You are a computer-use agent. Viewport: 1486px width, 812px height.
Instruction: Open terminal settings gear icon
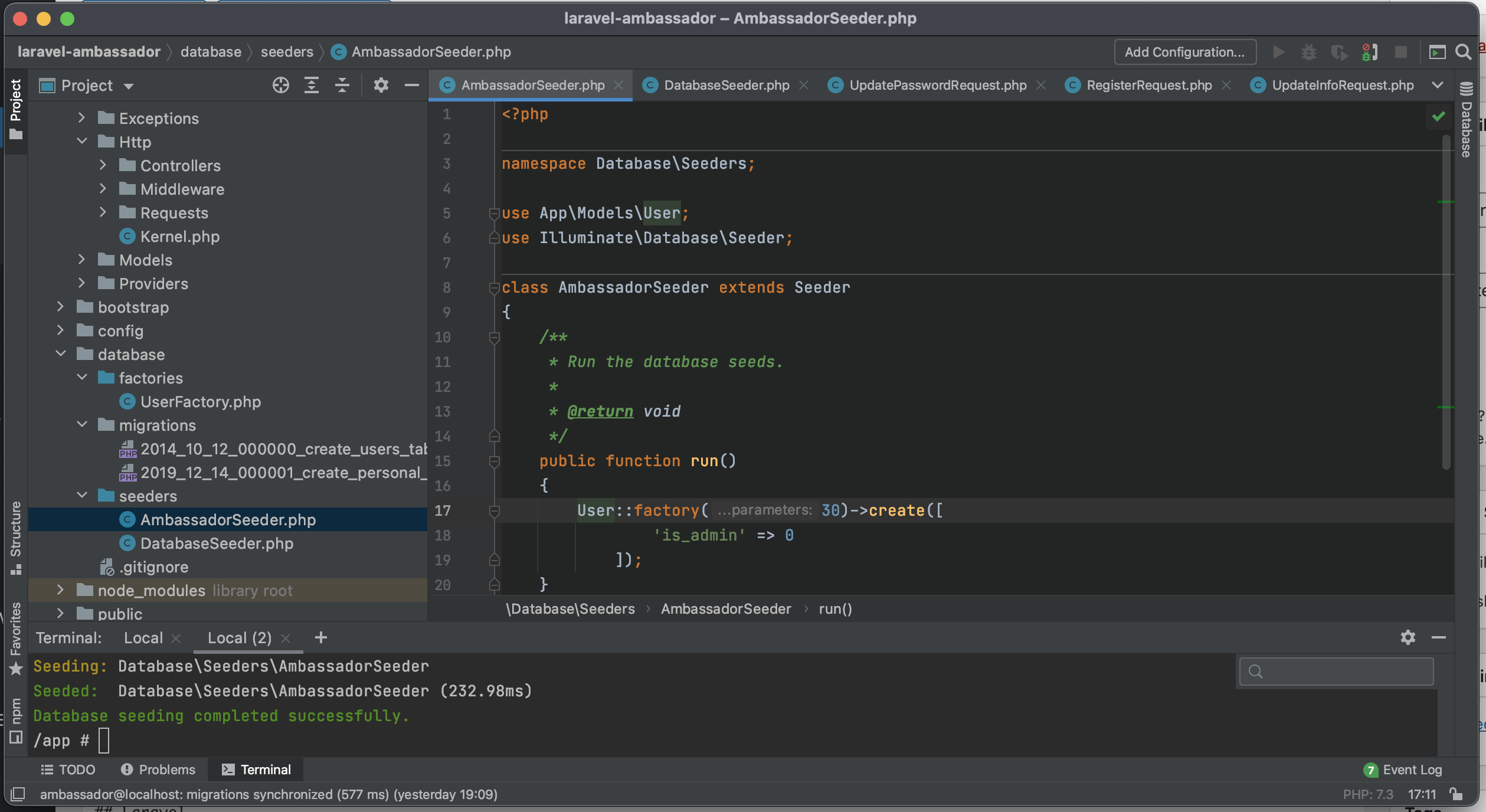1408,637
